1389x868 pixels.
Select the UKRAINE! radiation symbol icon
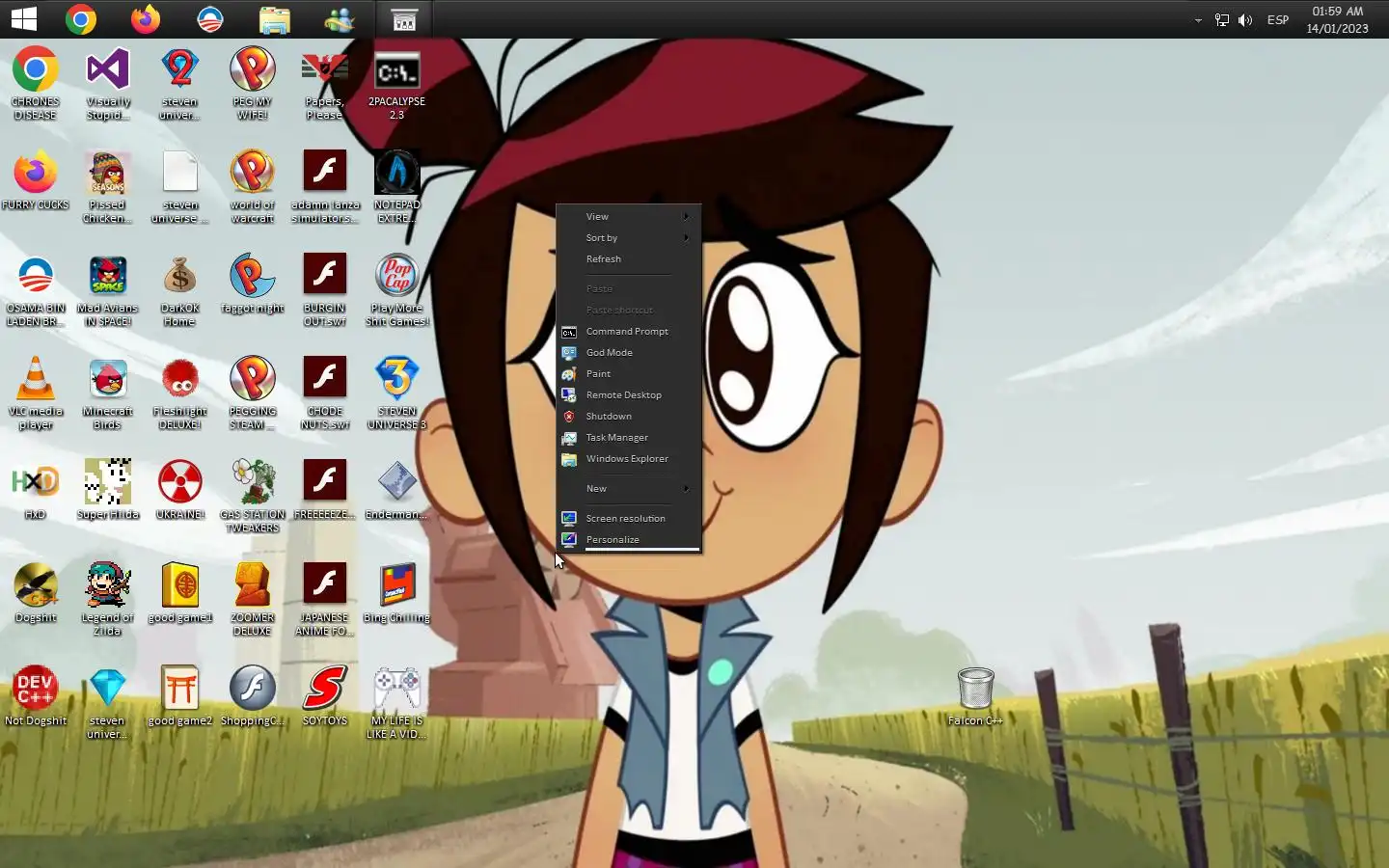[179, 491]
